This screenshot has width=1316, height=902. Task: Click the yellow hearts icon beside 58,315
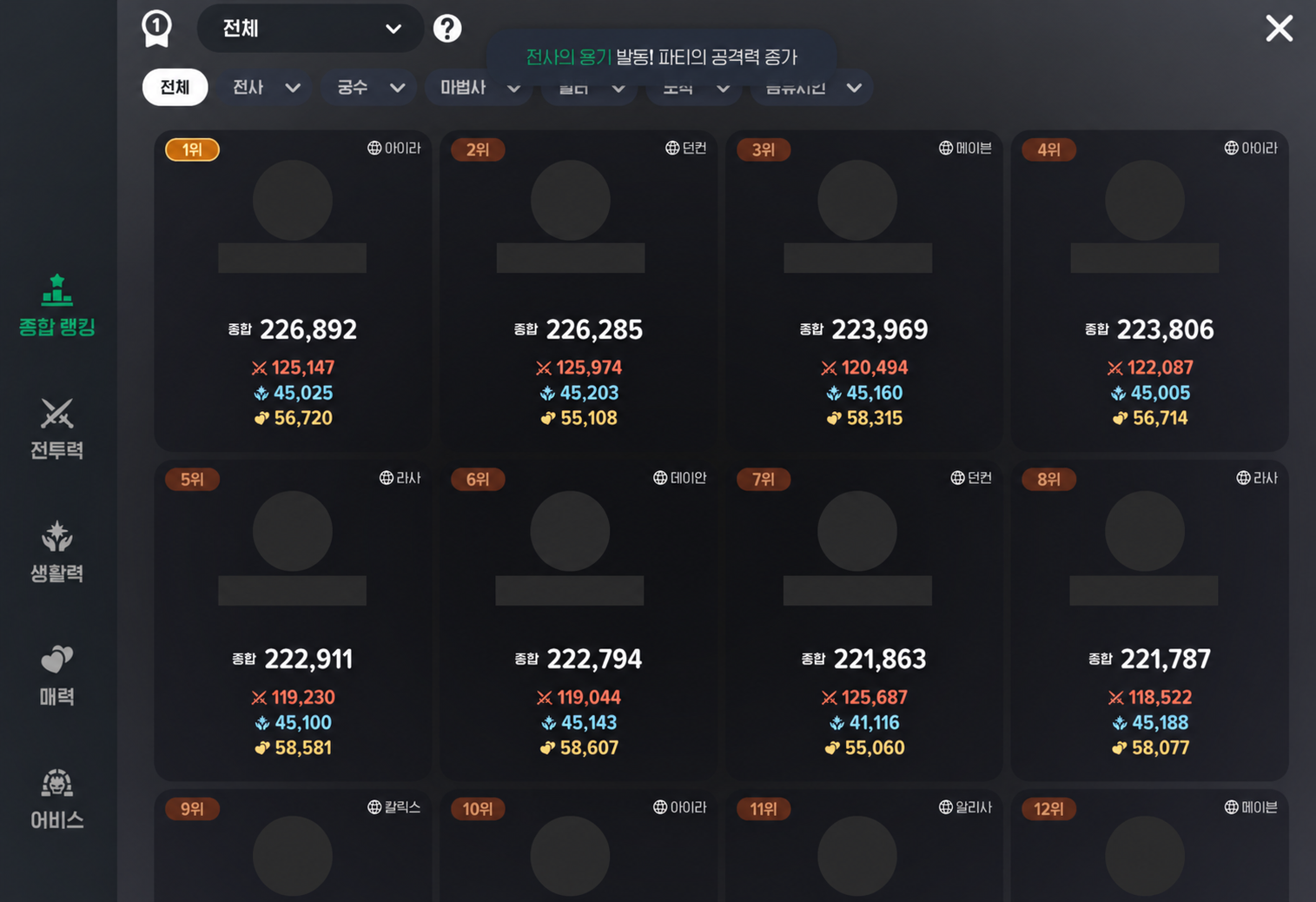pyautogui.click(x=834, y=419)
